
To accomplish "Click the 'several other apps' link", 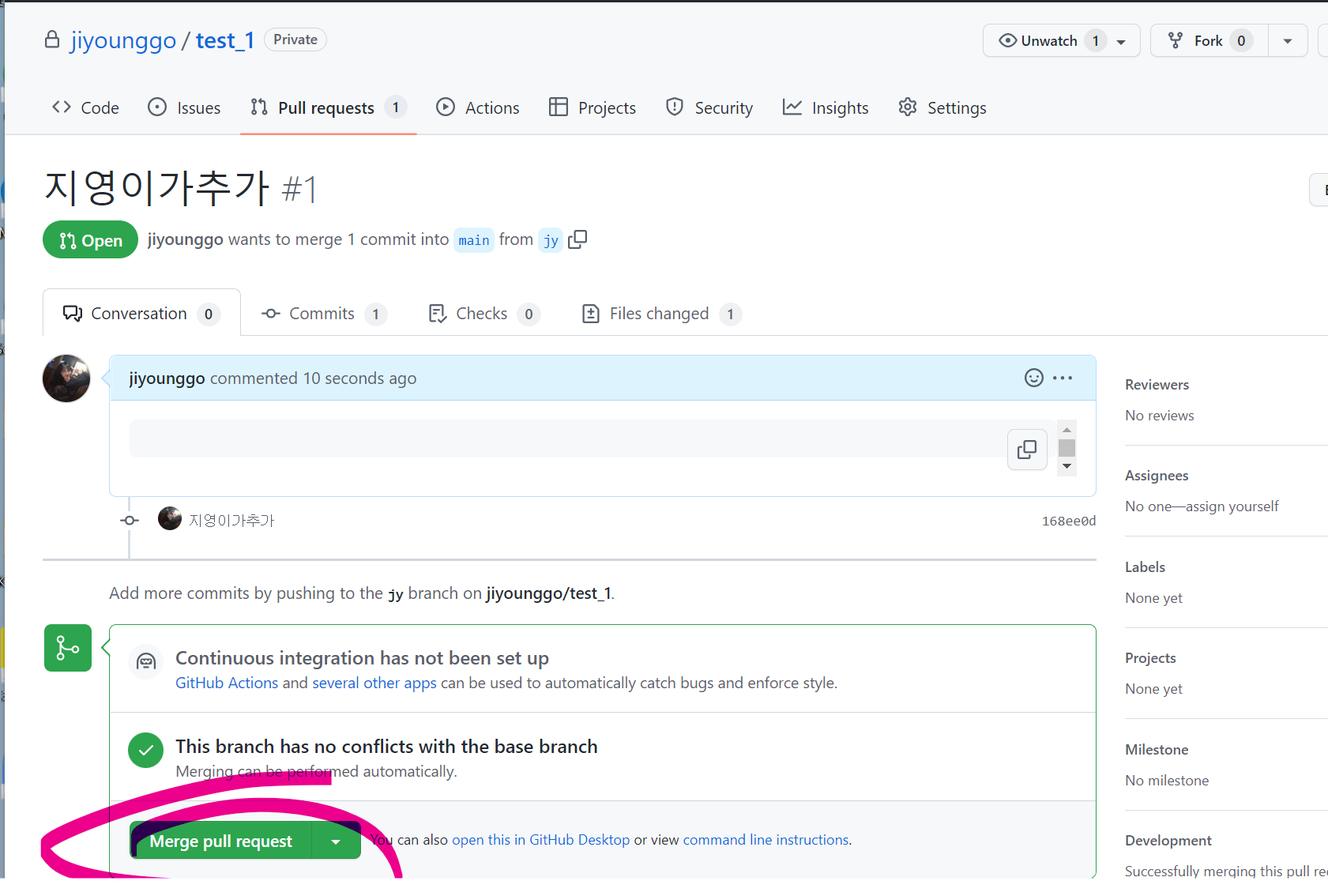I will coord(374,683).
